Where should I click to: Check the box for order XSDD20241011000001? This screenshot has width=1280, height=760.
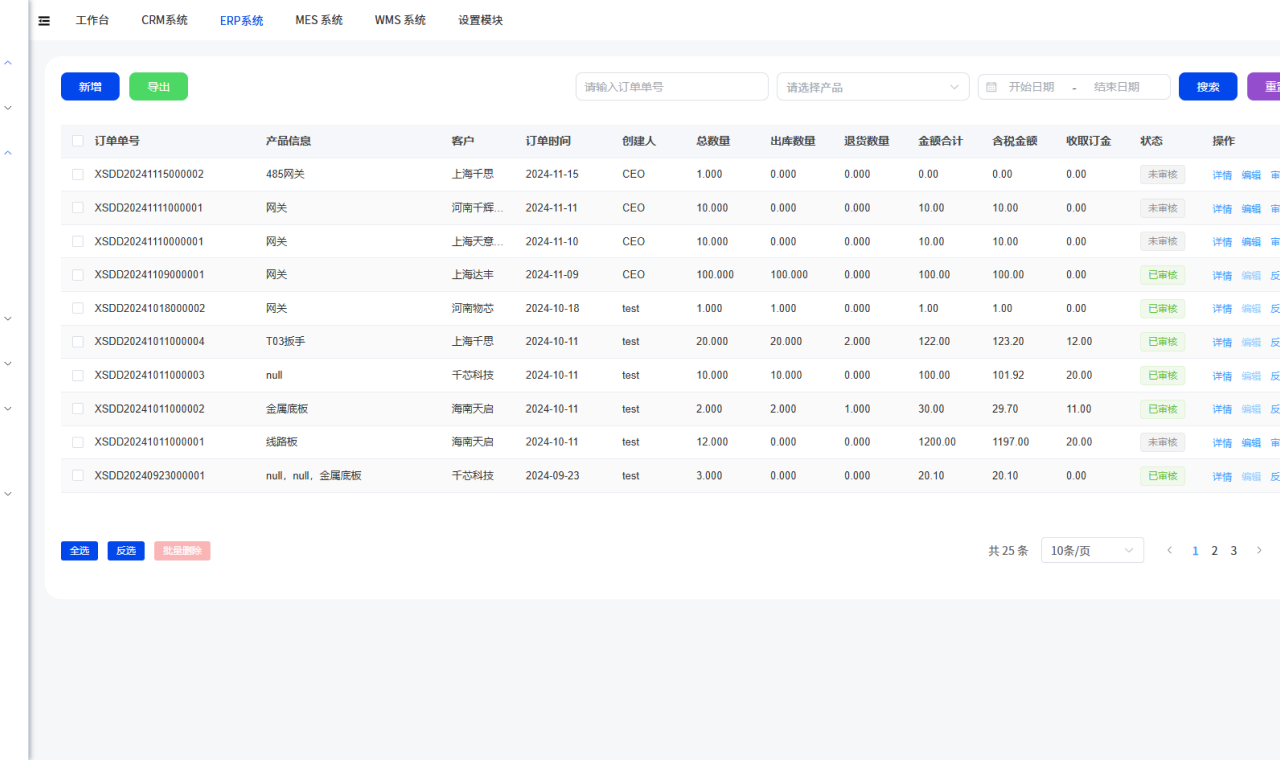pos(78,442)
